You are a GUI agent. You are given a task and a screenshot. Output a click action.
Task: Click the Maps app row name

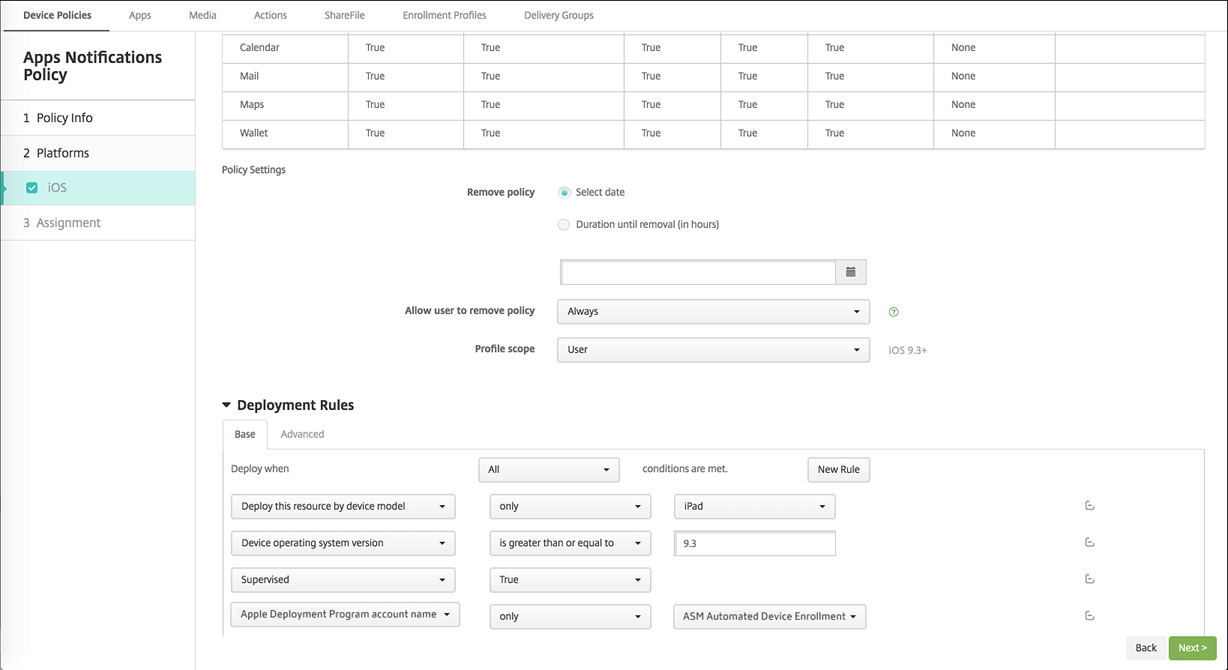pyautogui.click(x=252, y=104)
